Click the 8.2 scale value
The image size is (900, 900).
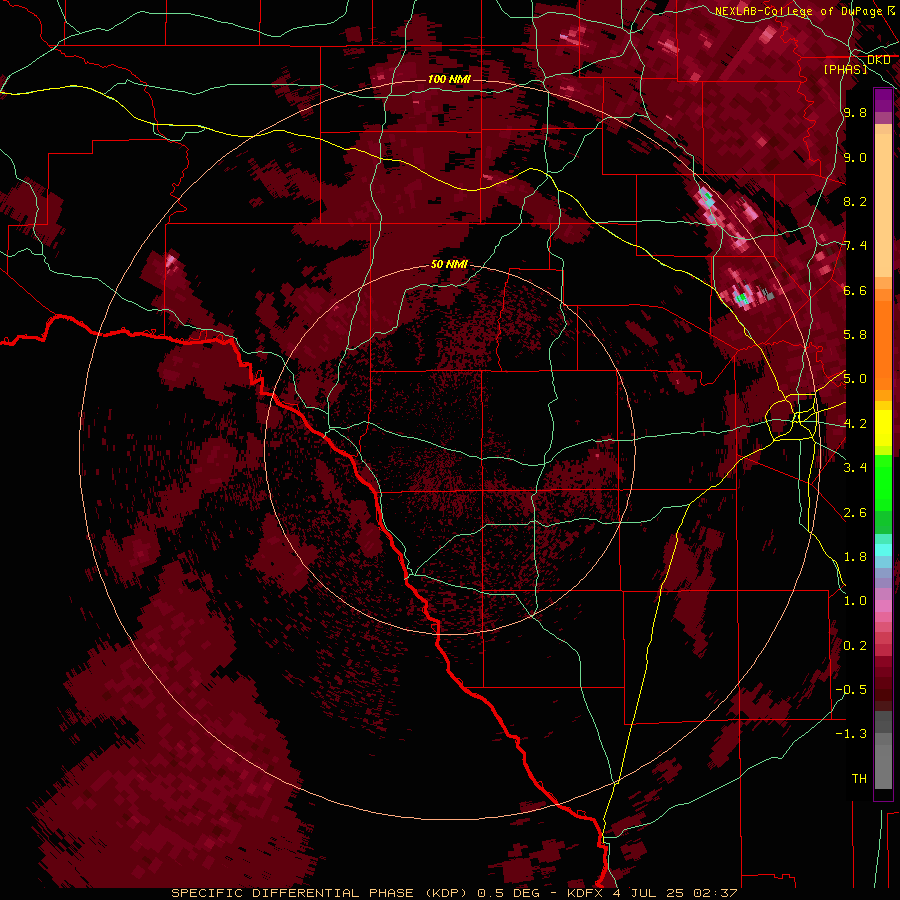(855, 201)
